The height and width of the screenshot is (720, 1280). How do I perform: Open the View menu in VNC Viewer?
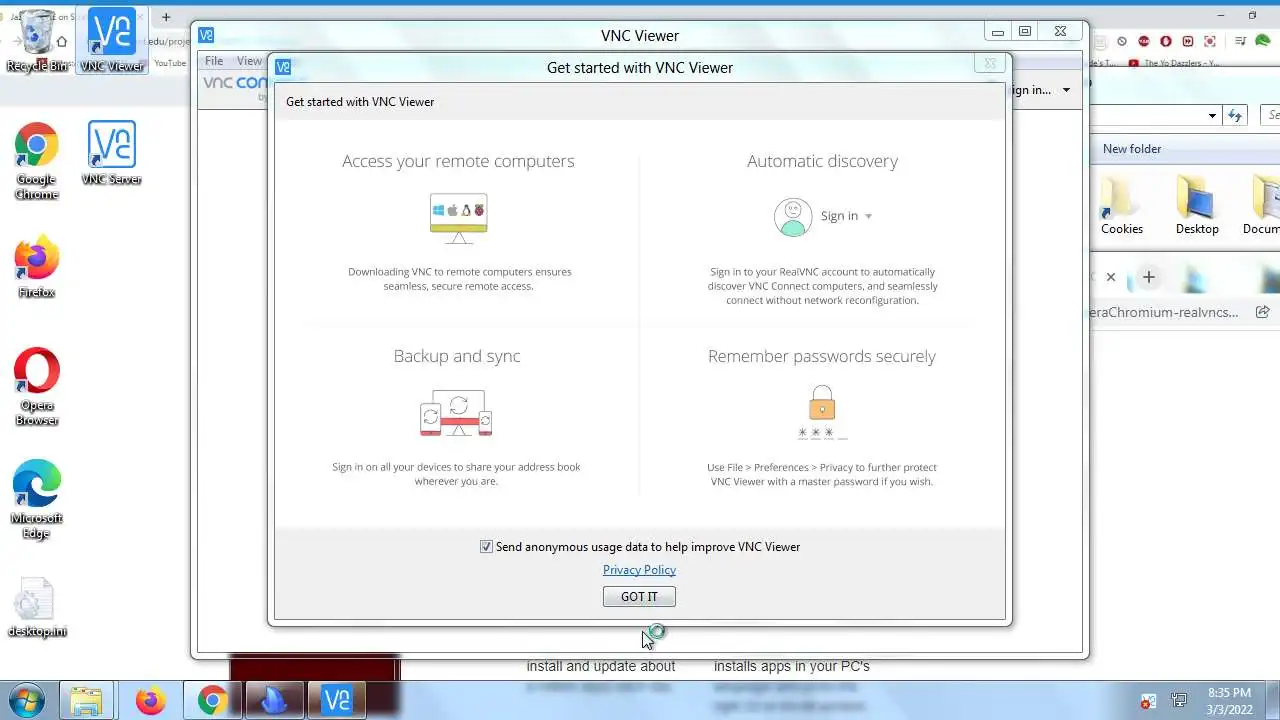click(x=249, y=61)
